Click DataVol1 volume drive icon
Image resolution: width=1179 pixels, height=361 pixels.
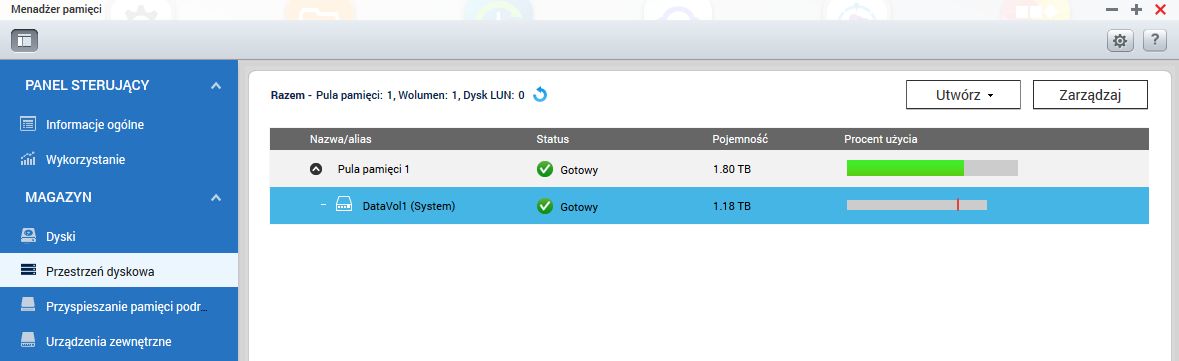click(x=344, y=205)
